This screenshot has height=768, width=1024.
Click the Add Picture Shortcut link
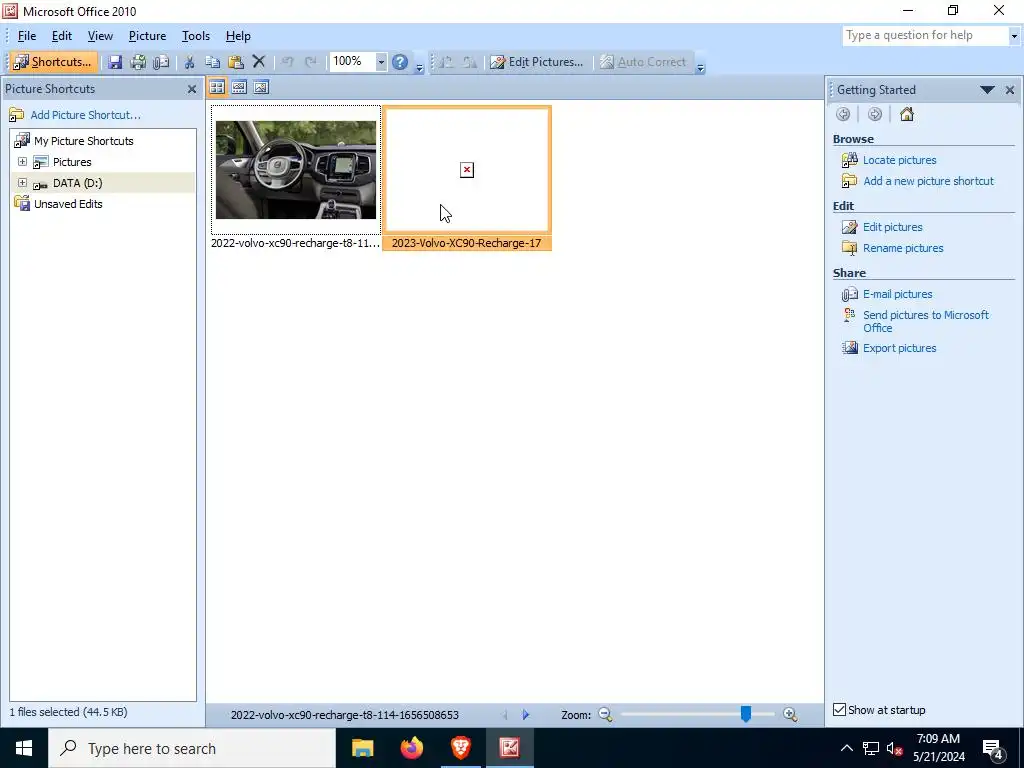[x=86, y=115]
